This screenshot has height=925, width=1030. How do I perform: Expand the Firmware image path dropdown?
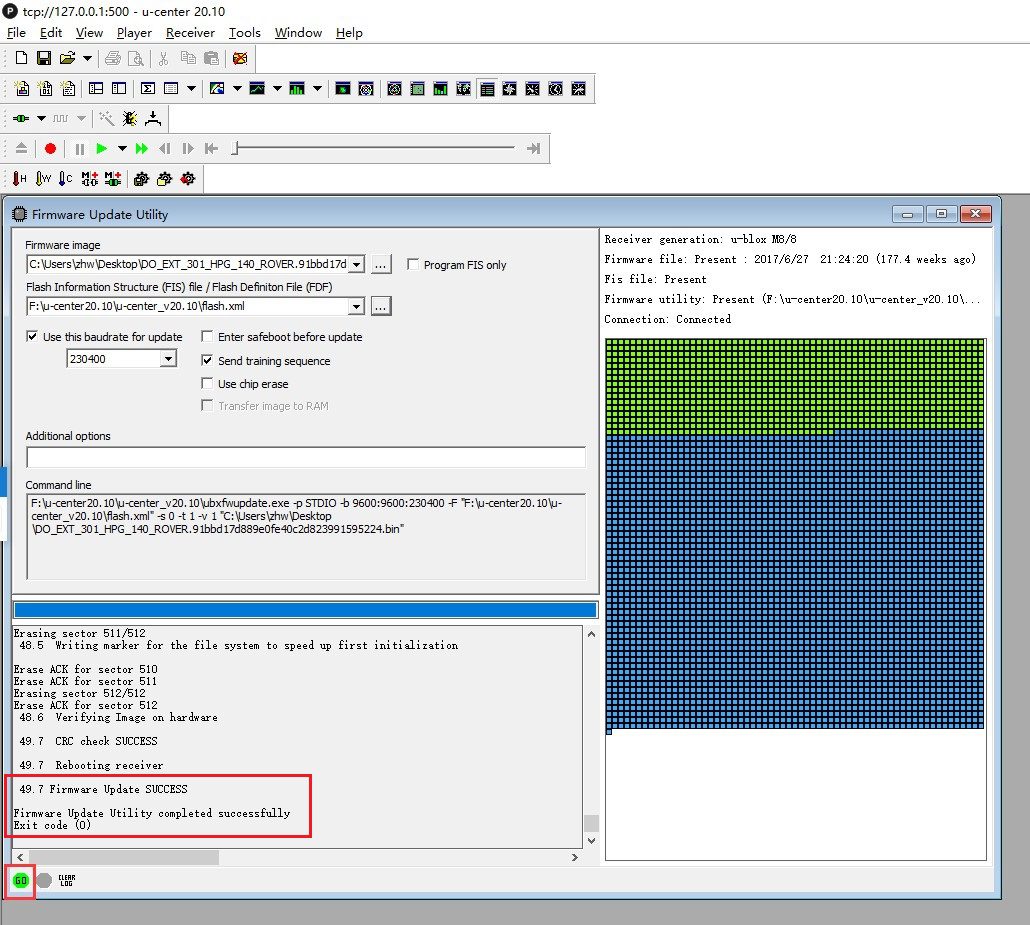tap(356, 264)
